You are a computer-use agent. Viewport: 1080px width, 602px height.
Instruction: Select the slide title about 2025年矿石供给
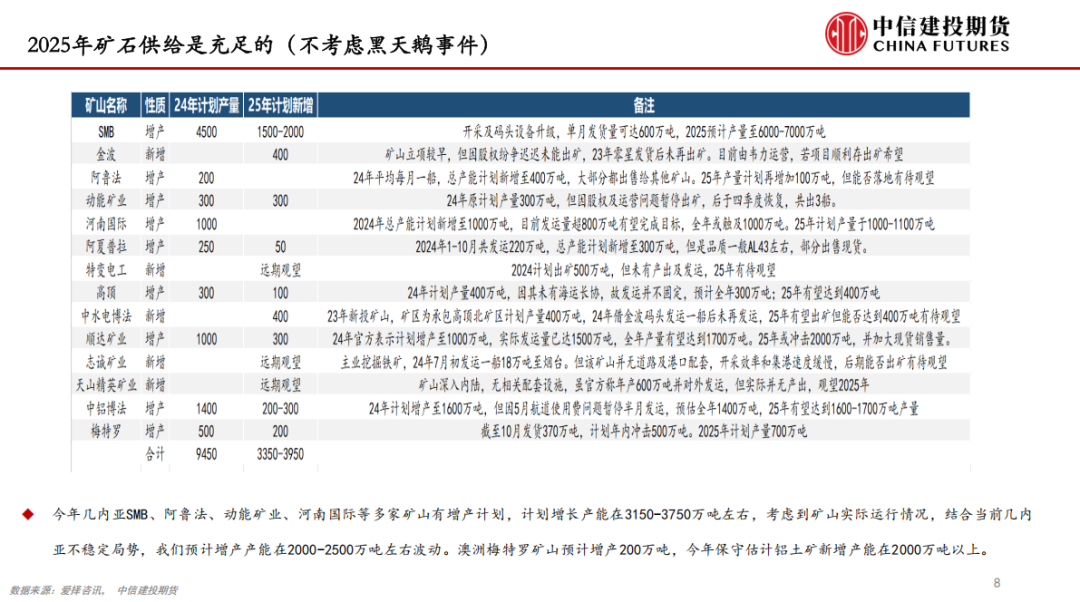[x=258, y=45]
